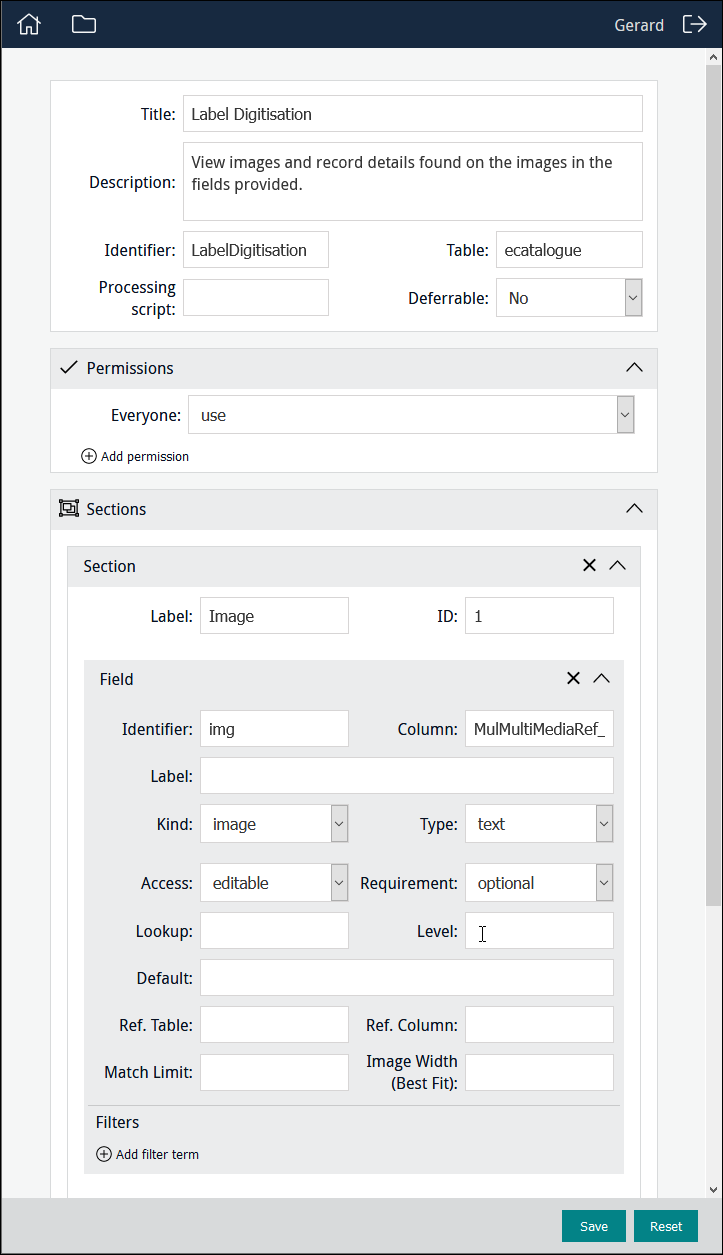Image resolution: width=723 pixels, height=1255 pixels.
Task: Collapse the Field panel chevron
Action: point(601,679)
